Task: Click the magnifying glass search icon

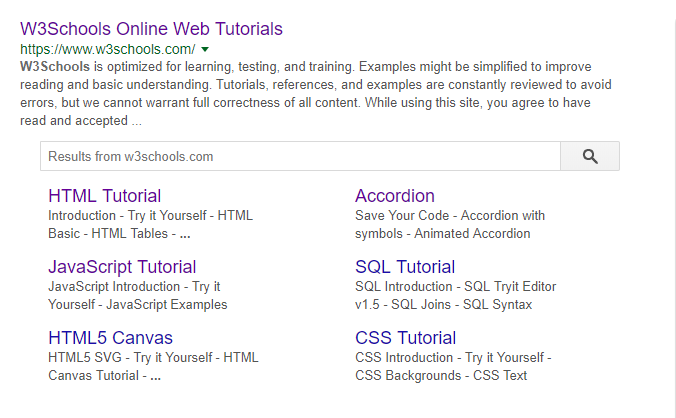Action: [590, 156]
